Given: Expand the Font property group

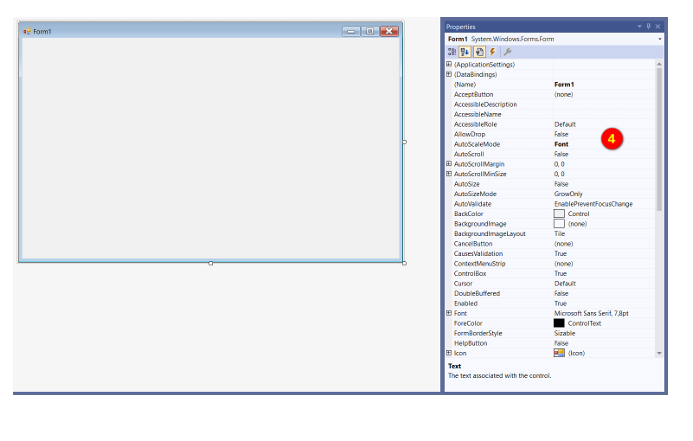Looking at the screenshot, I should [x=449, y=313].
